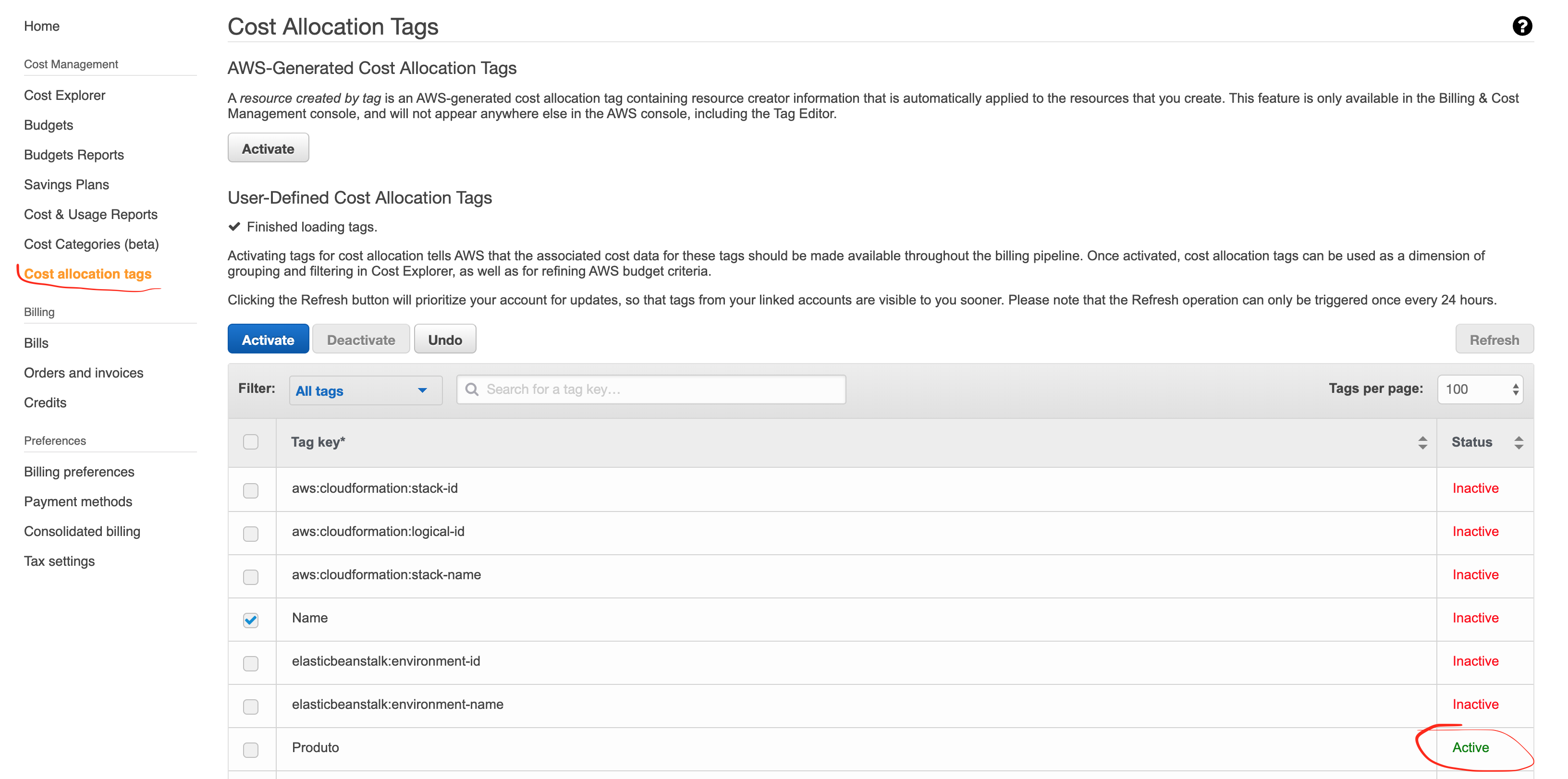Click the Search for a tag key field

(x=651, y=390)
